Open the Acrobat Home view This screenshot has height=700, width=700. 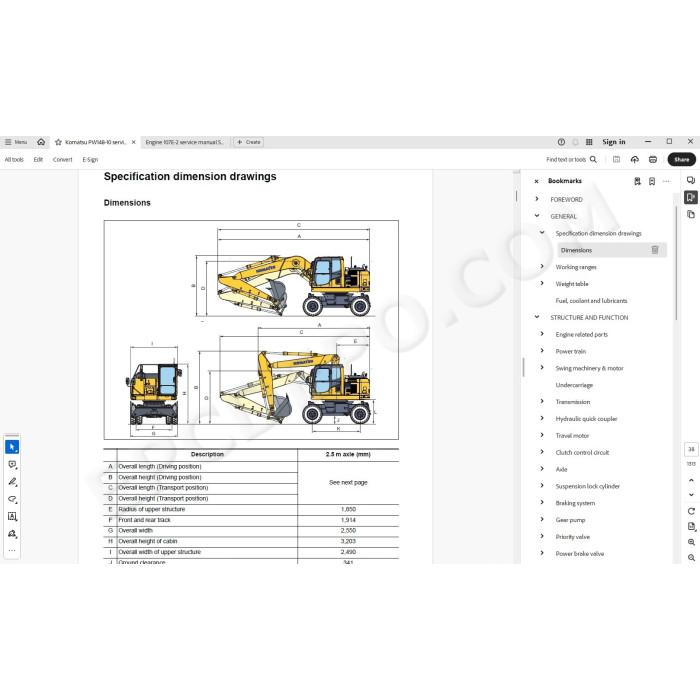click(41, 142)
